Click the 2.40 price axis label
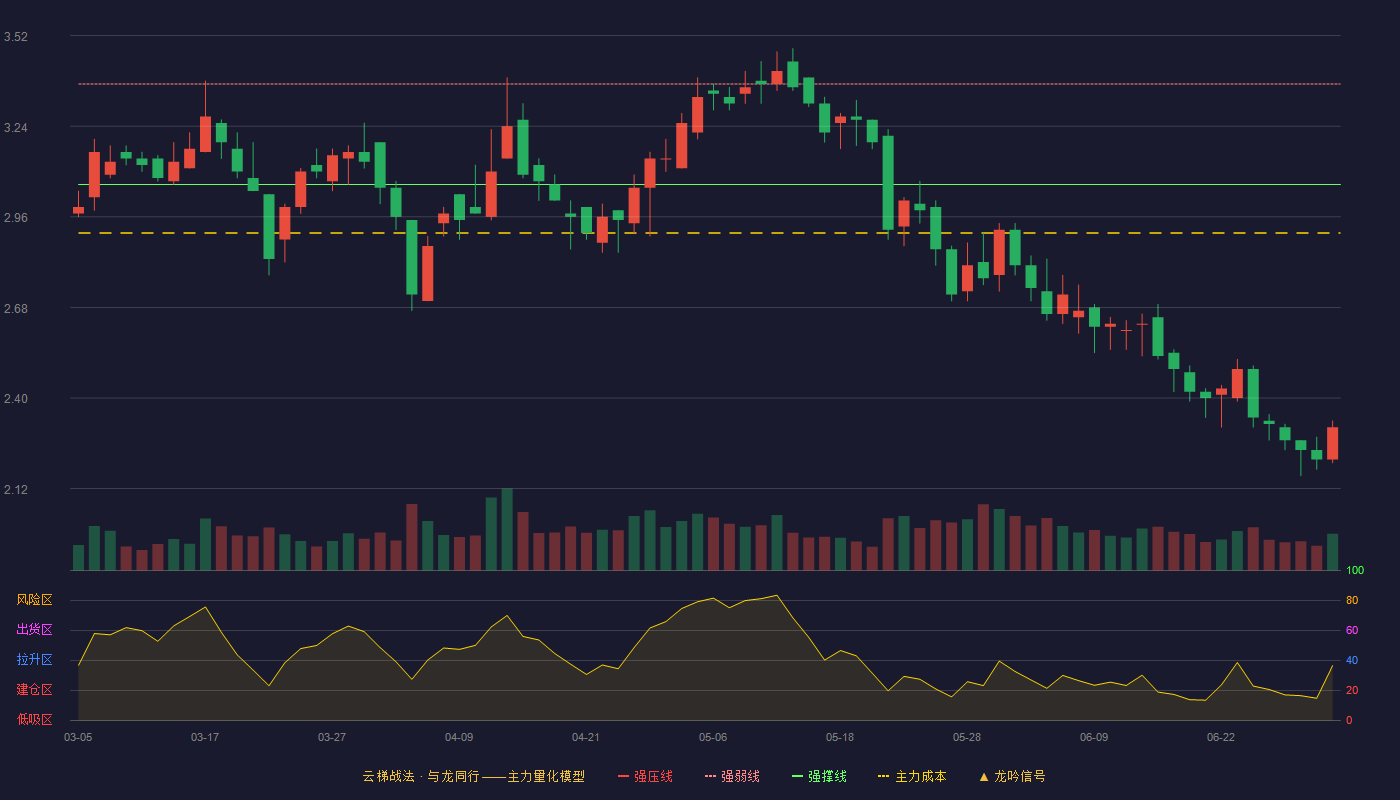The height and width of the screenshot is (800, 1400). tap(16, 399)
